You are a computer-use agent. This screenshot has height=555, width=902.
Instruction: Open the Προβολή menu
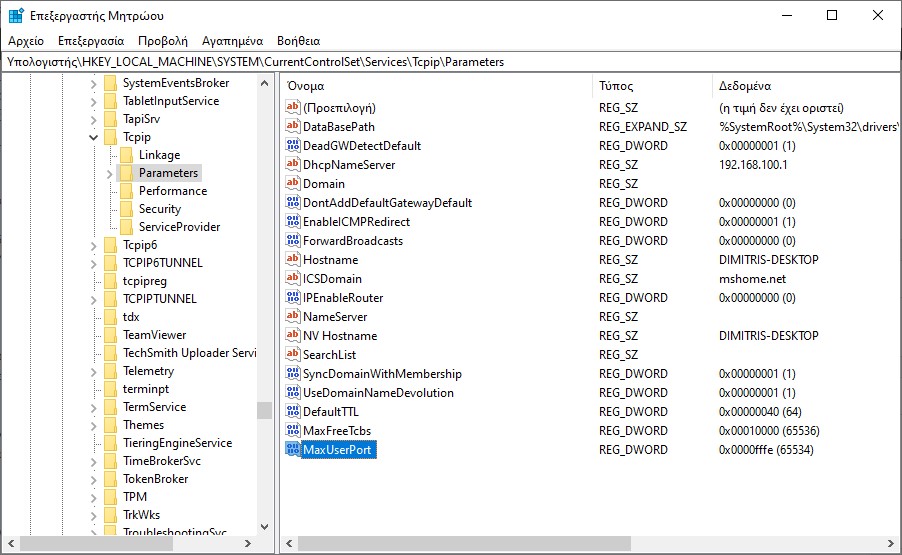click(x=163, y=41)
